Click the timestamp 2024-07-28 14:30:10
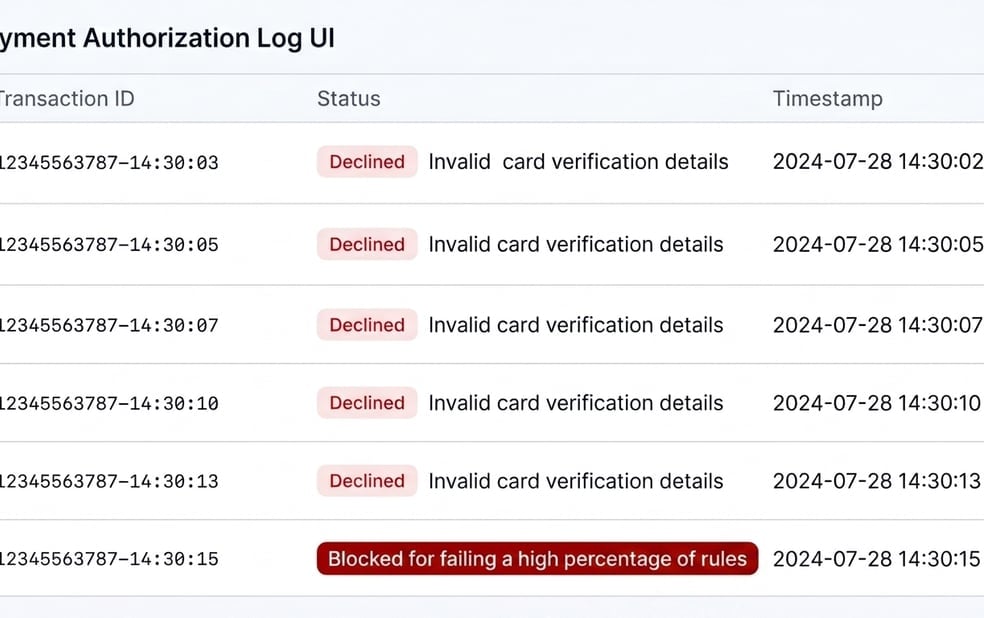The image size is (984, 618). [877, 403]
